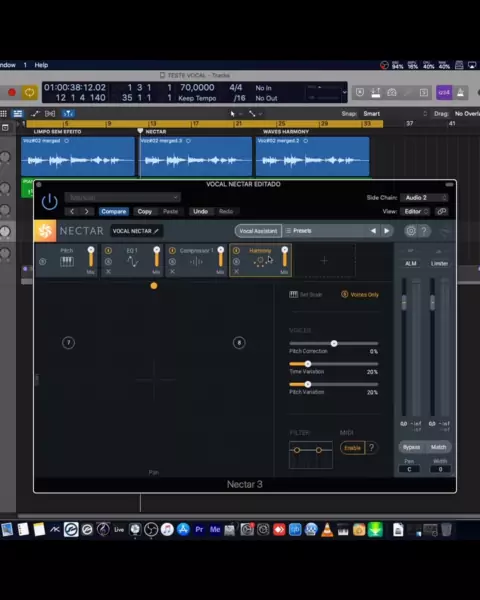Solo the Pitch module
The width and height of the screenshot is (480, 600).
pyautogui.click(x=42, y=262)
